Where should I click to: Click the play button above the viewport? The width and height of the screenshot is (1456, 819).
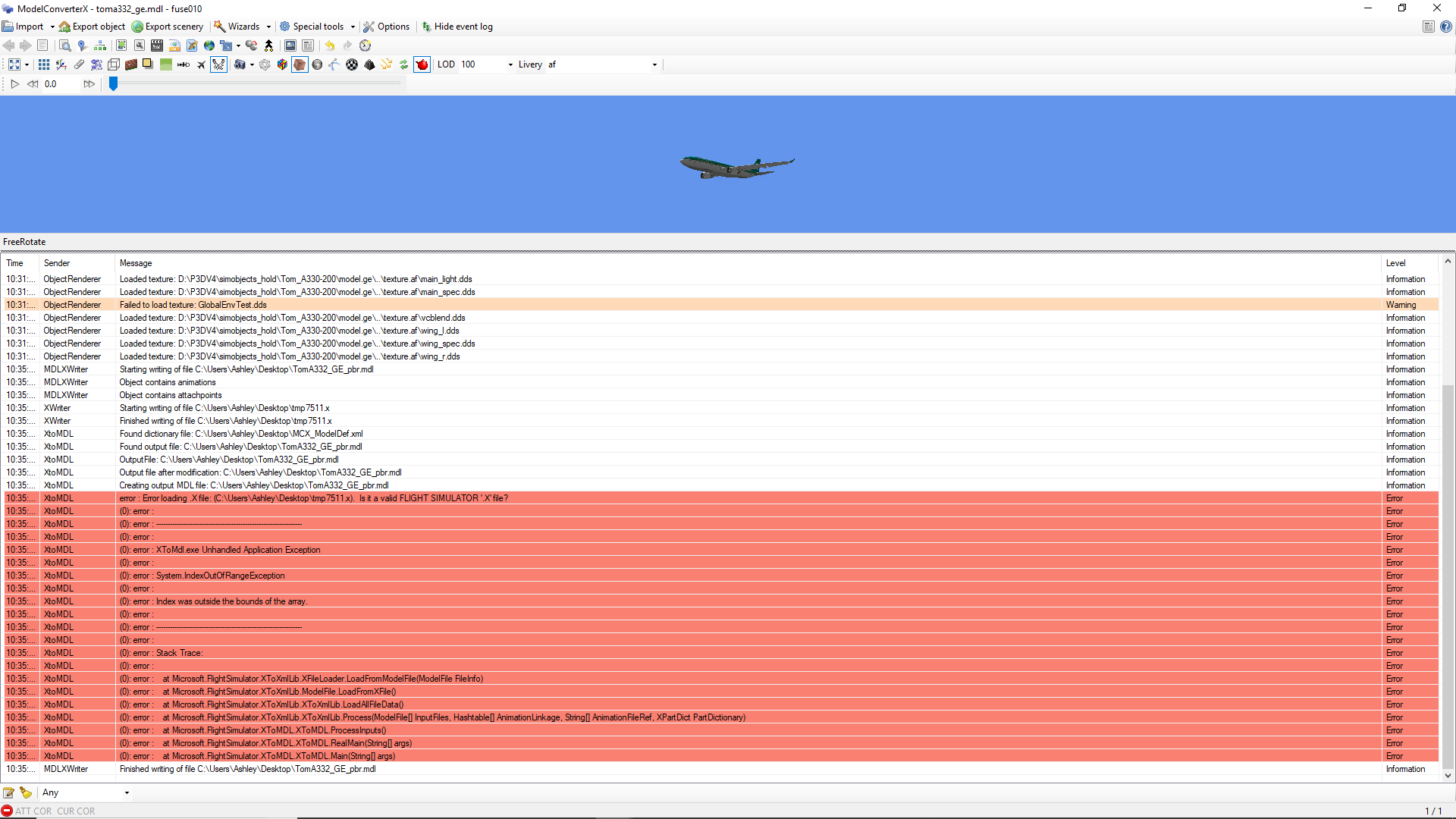point(15,84)
